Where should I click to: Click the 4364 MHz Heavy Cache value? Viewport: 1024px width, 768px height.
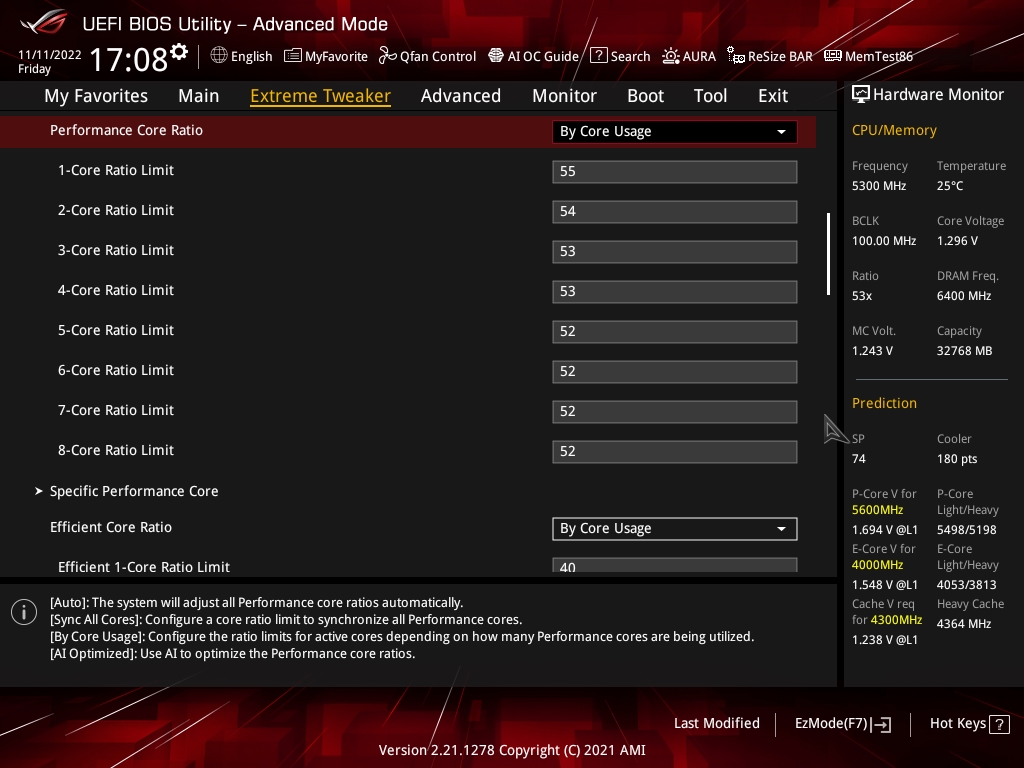(964, 623)
